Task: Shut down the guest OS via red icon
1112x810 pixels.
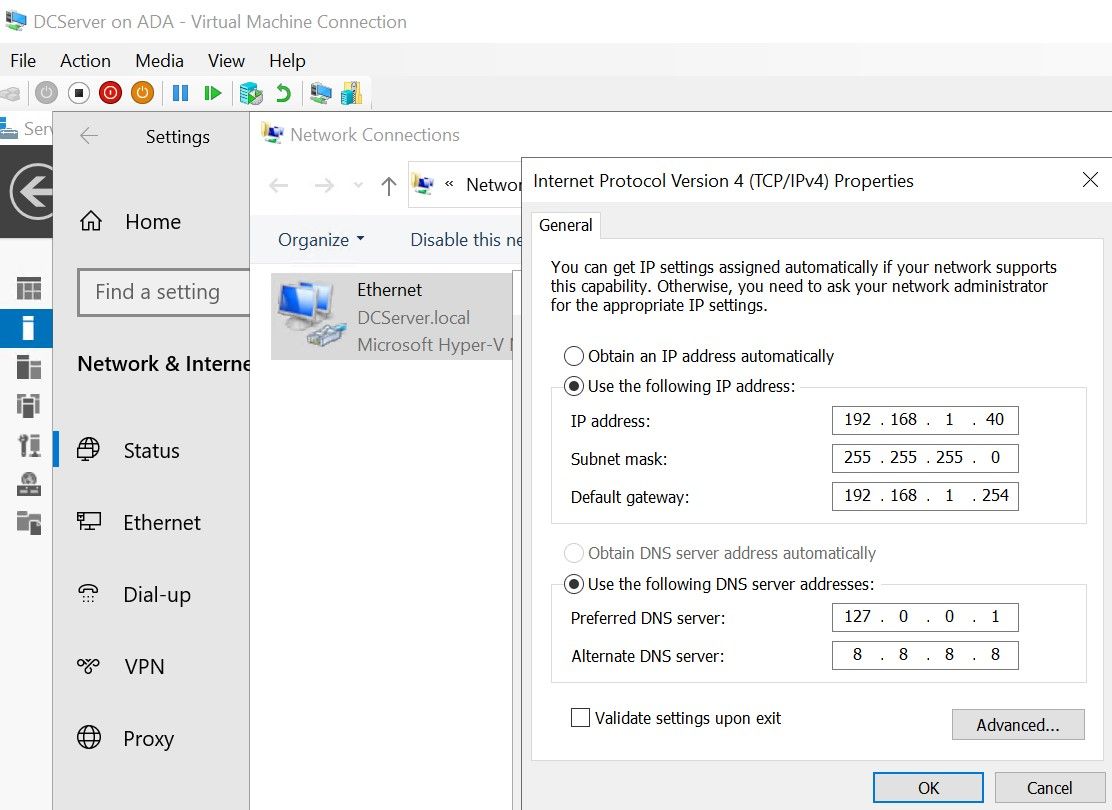Action: [110, 92]
